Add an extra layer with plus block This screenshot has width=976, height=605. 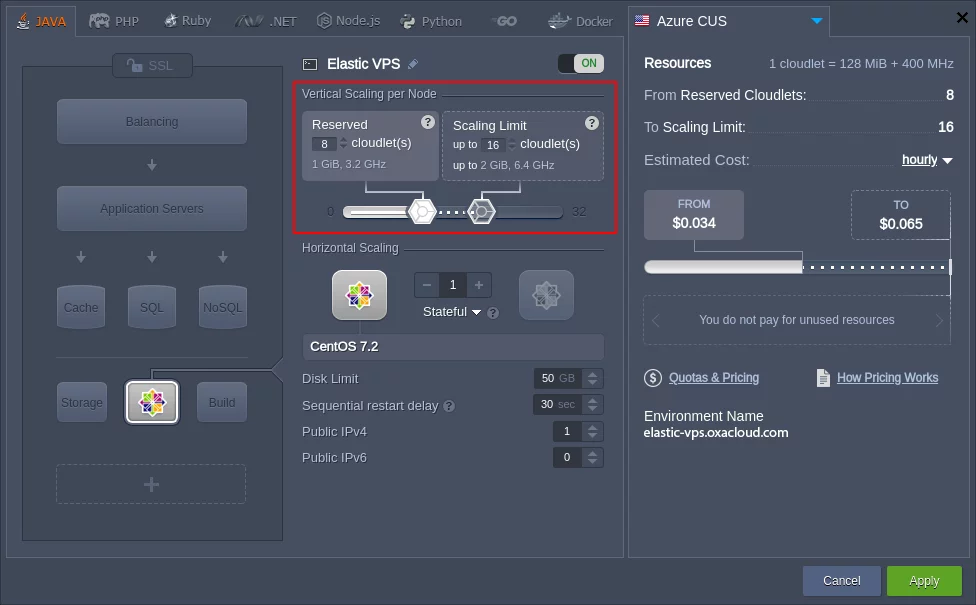[151, 484]
